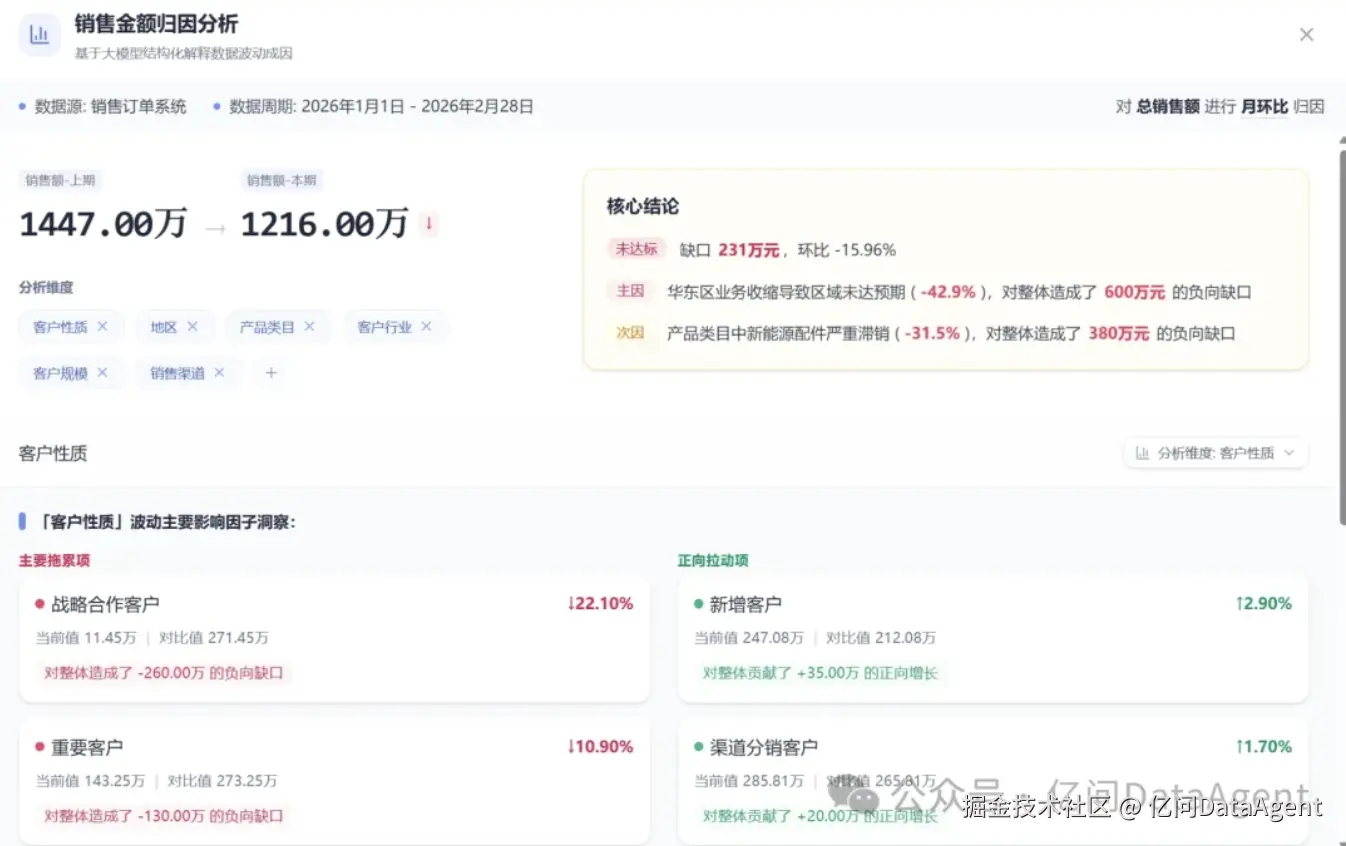Screen dimensions: 1346x846
Task: Click the 未达标 status badge
Action: tap(637, 249)
